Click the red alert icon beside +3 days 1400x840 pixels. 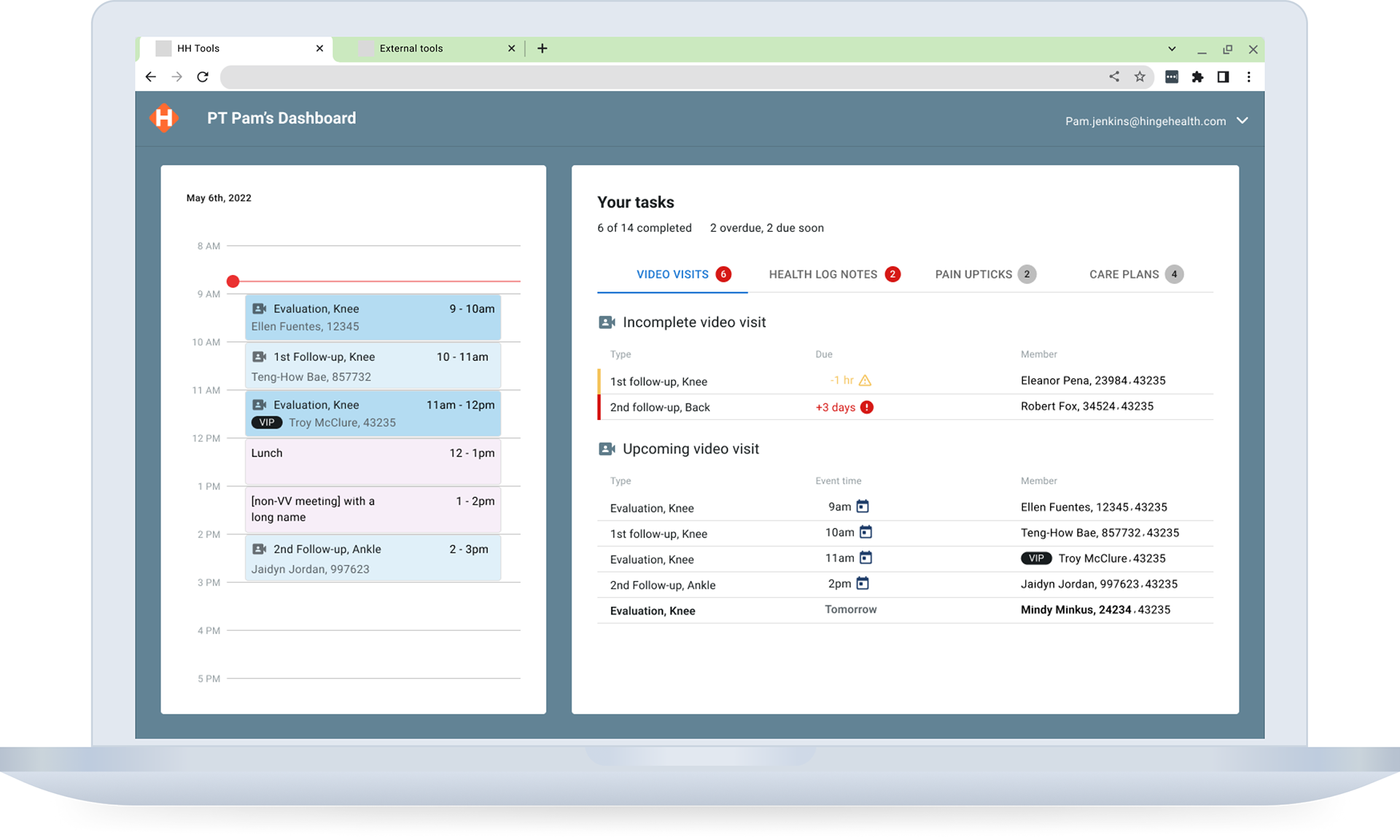click(x=866, y=407)
